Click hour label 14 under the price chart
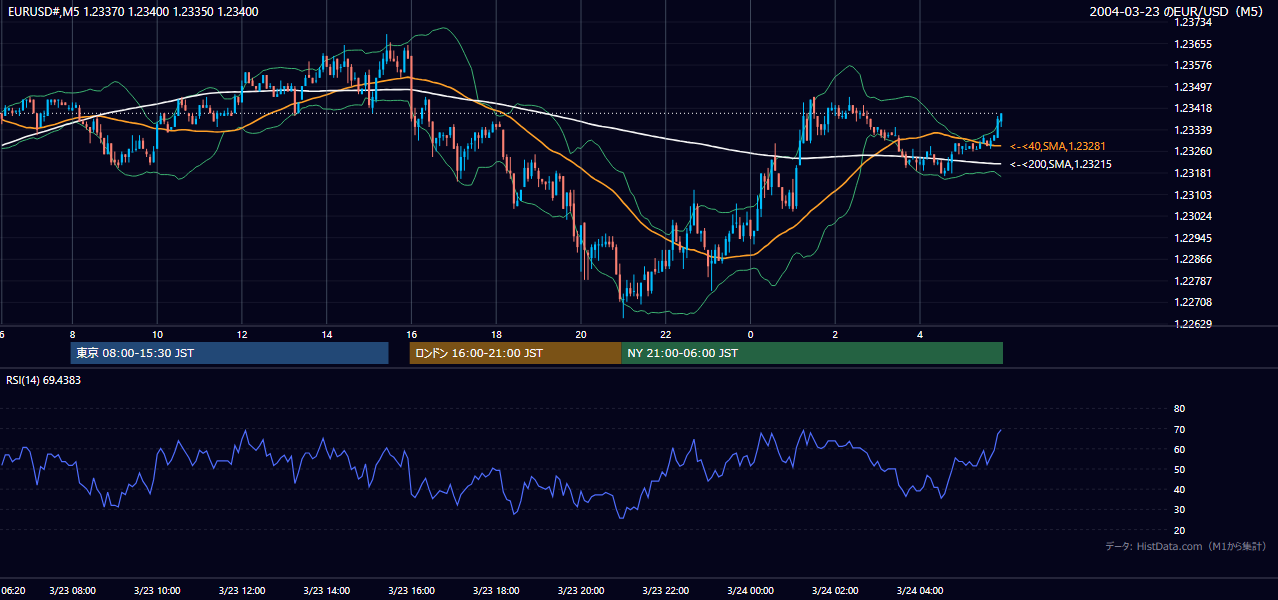 click(x=327, y=334)
